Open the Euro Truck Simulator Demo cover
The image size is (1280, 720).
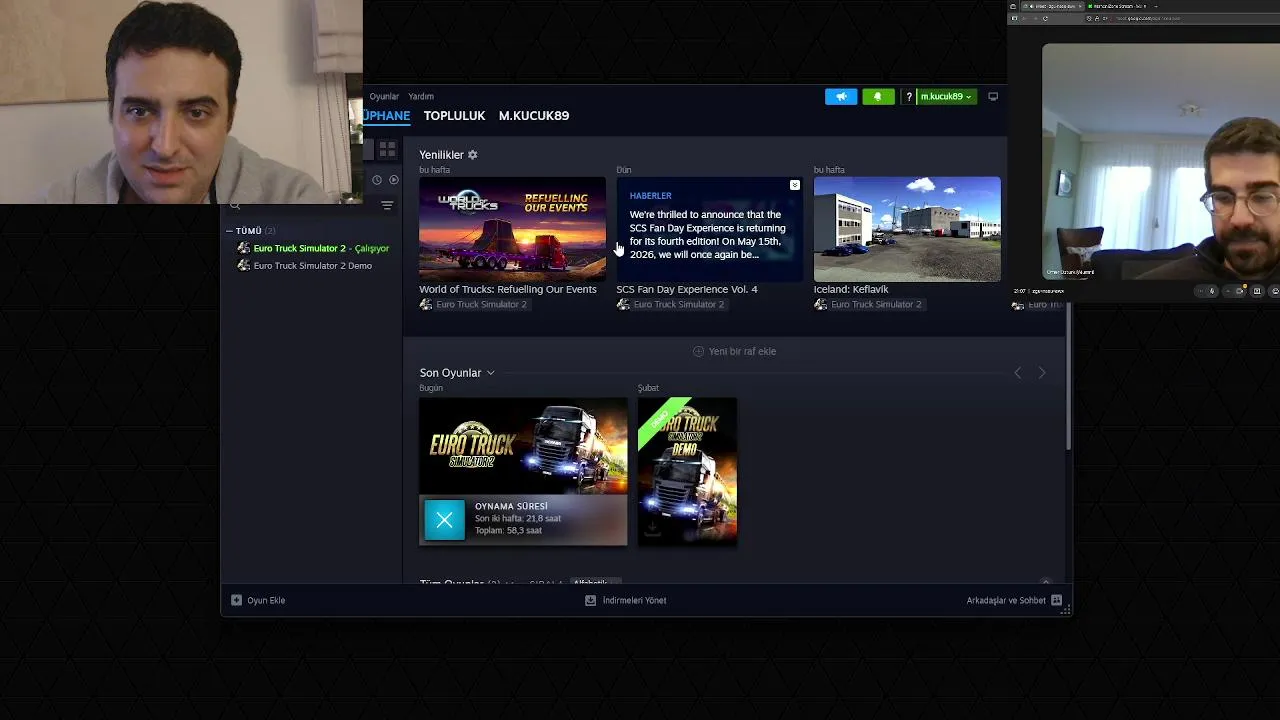(687, 472)
